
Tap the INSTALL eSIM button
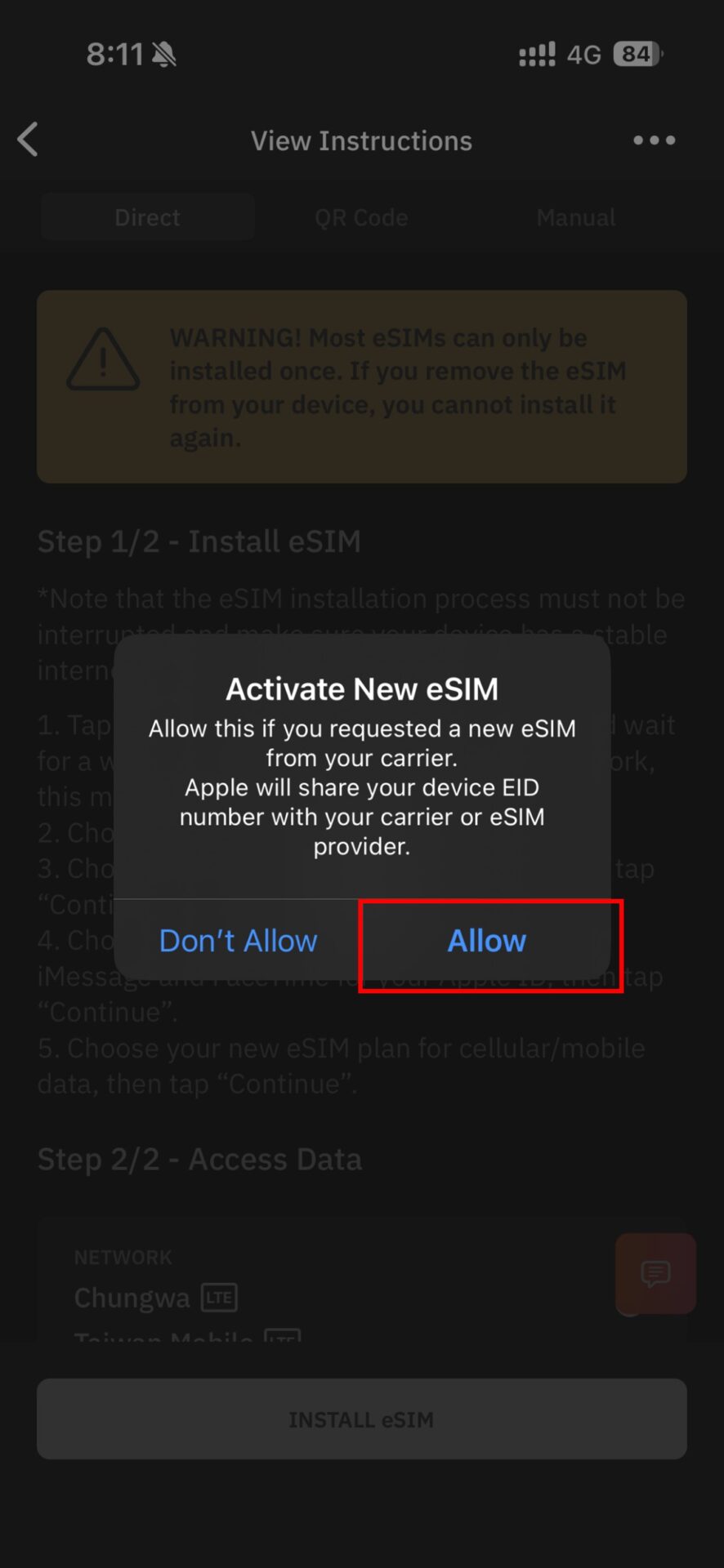click(362, 1419)
